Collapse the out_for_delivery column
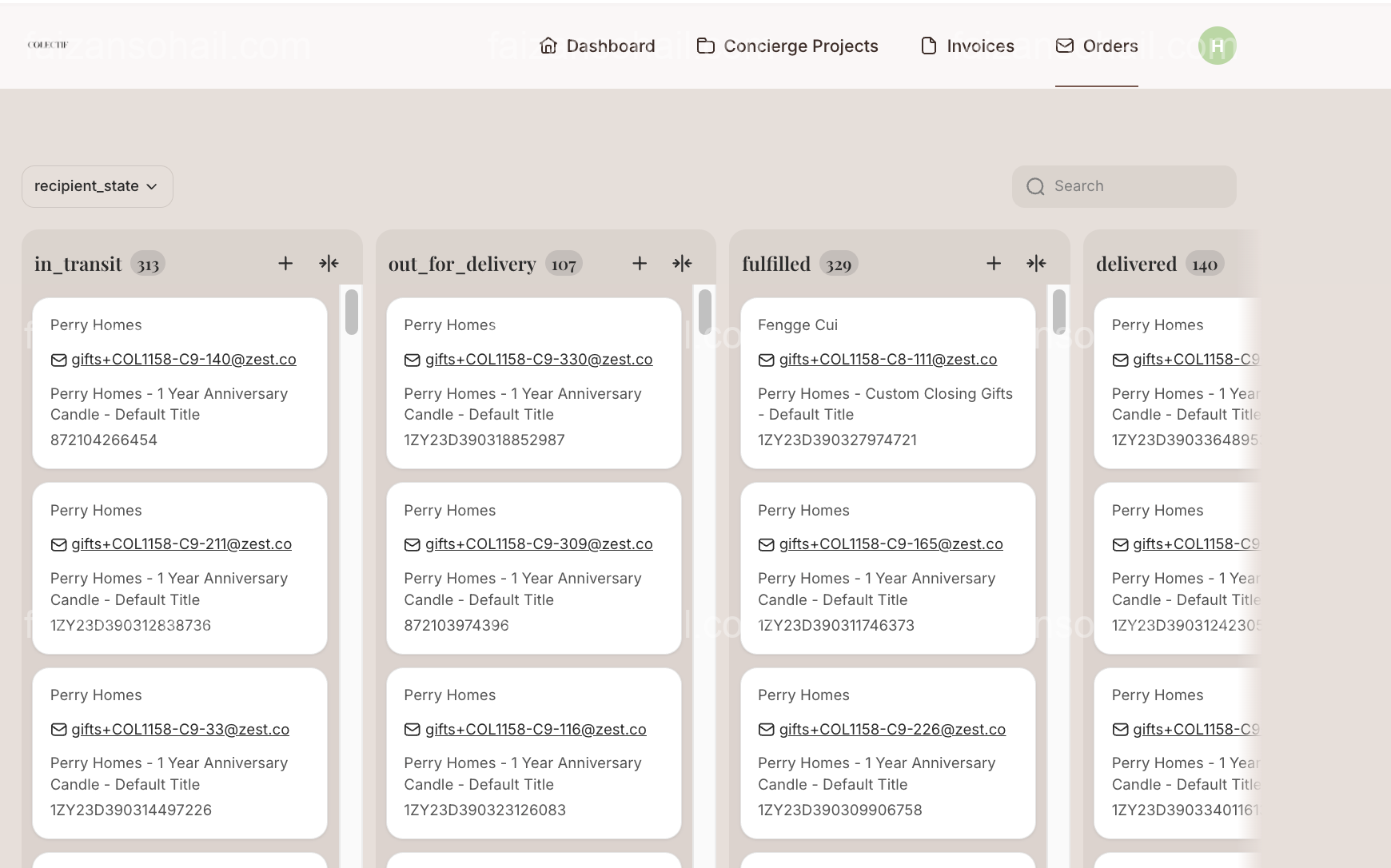 click(682, 263)
